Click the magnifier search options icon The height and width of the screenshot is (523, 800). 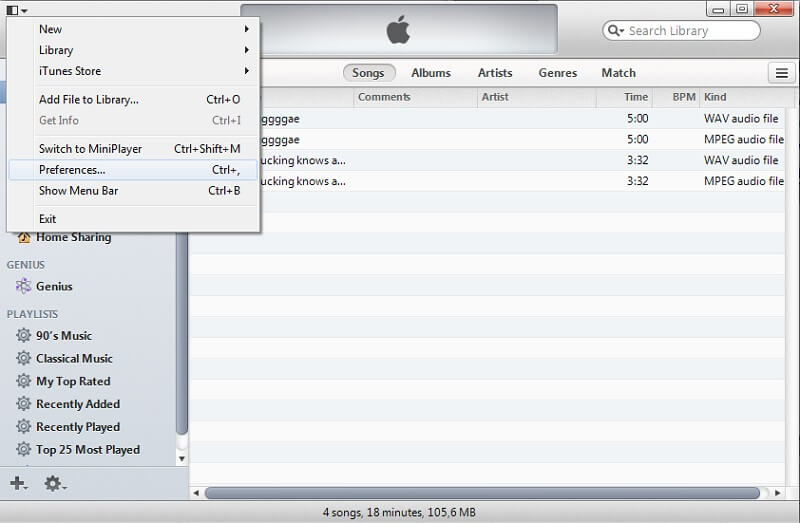click(616, 31)
